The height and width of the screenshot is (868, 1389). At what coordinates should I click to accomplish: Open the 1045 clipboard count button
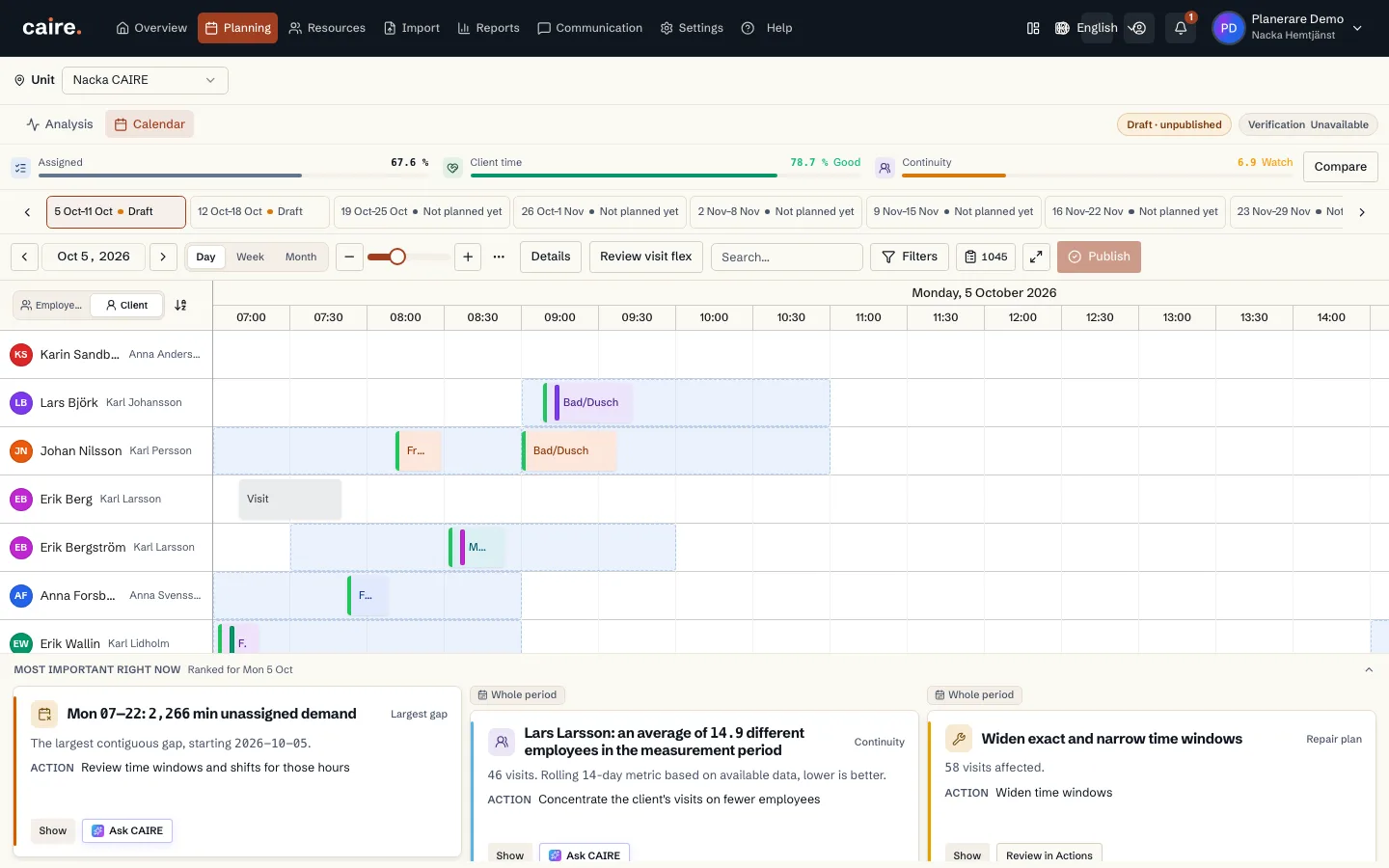[986, 257]
